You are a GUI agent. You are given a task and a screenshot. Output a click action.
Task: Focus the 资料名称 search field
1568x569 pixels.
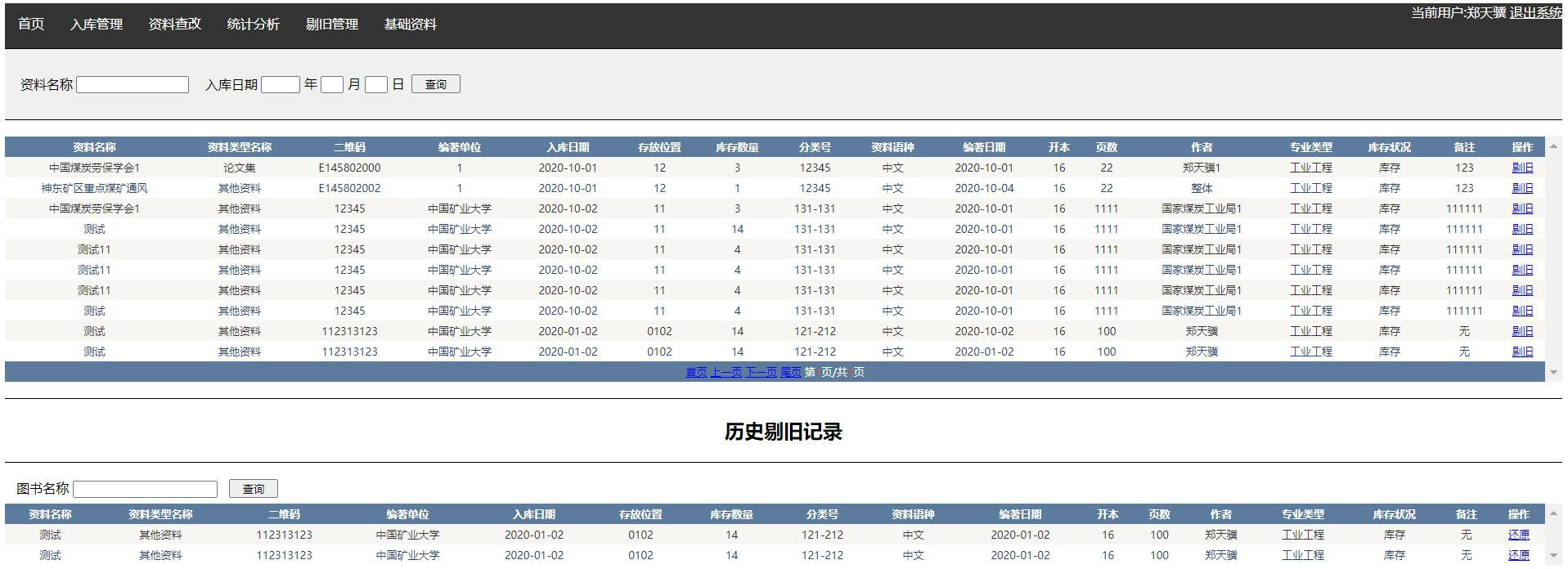point(133,84)
